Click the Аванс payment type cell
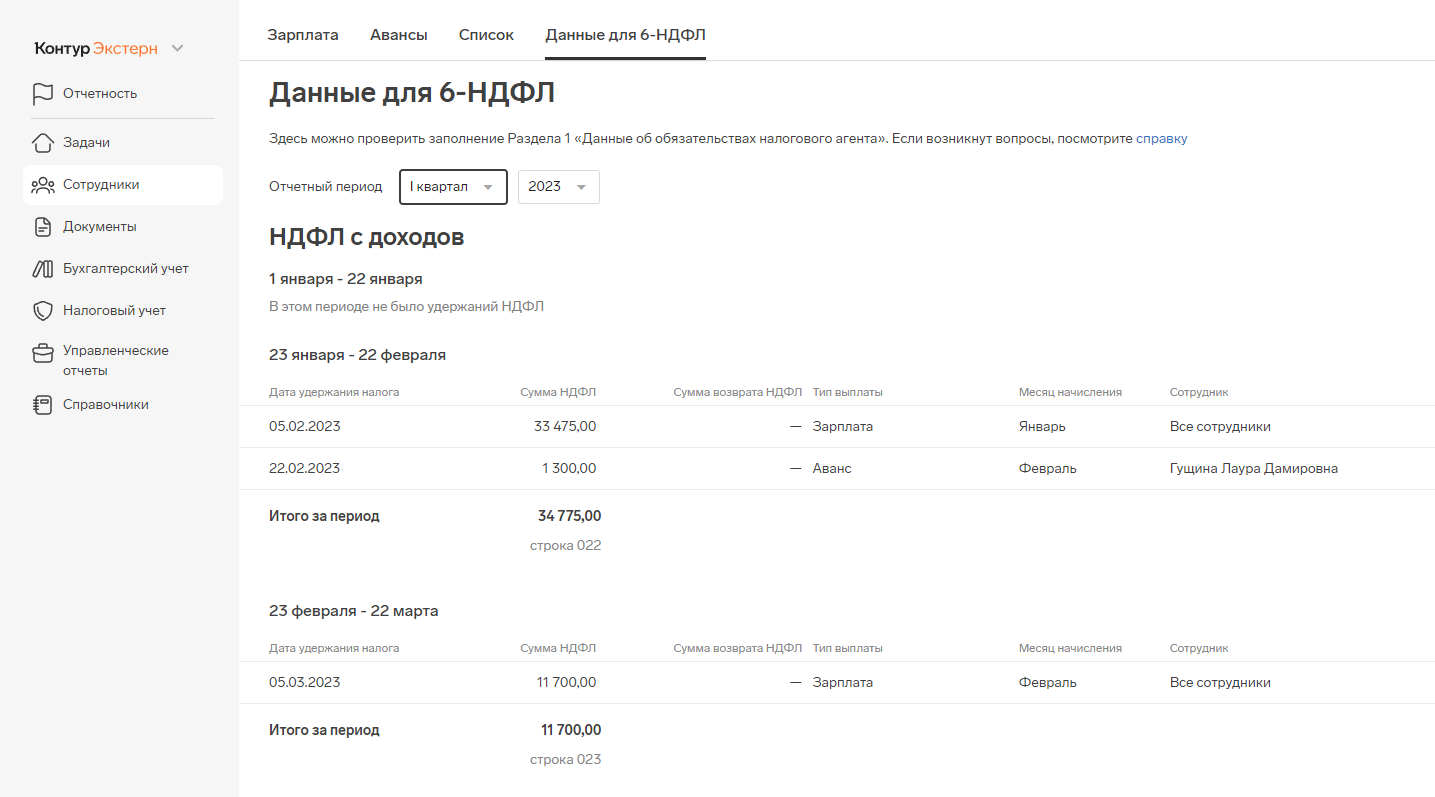 [832, 469]
